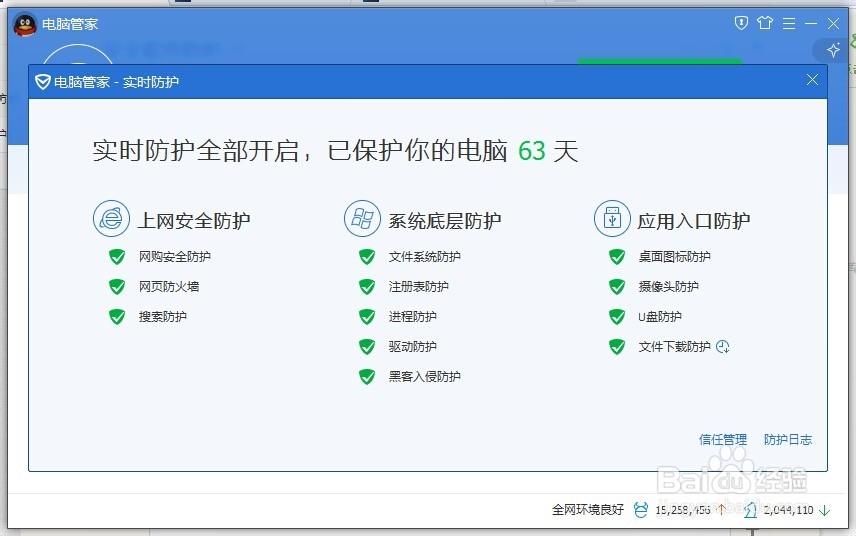The width and height of the screenshot is (856, 536).
Task: Click the 2,044,110 counter value
Action: point(788,510)
